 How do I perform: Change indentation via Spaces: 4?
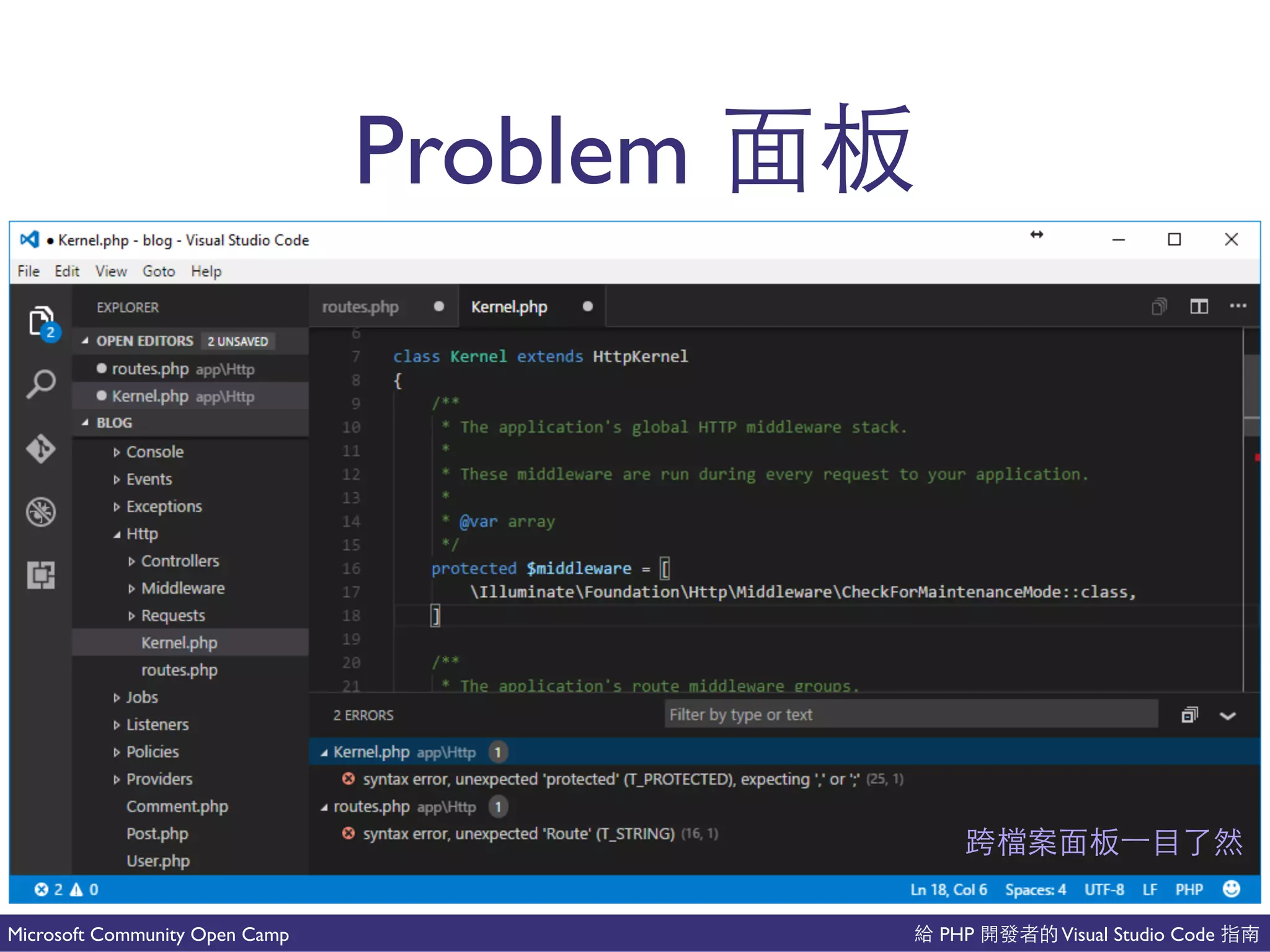click(x=1036, y=889)
